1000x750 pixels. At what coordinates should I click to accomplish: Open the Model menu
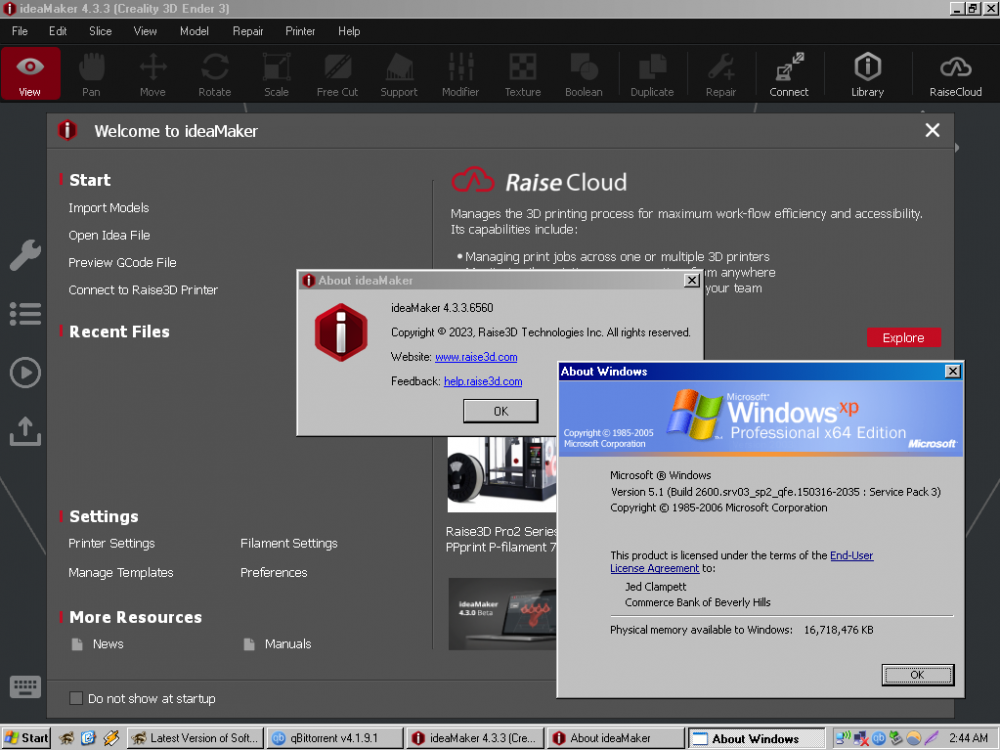[194, 31]
